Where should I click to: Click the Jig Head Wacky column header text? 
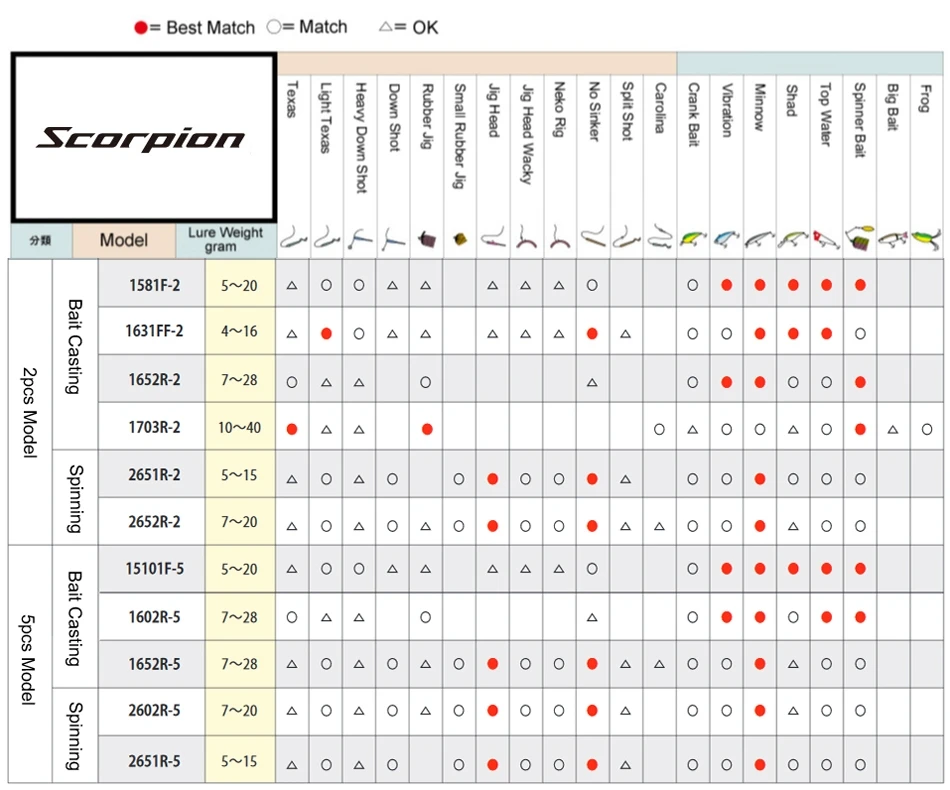[x=527, y=133]
